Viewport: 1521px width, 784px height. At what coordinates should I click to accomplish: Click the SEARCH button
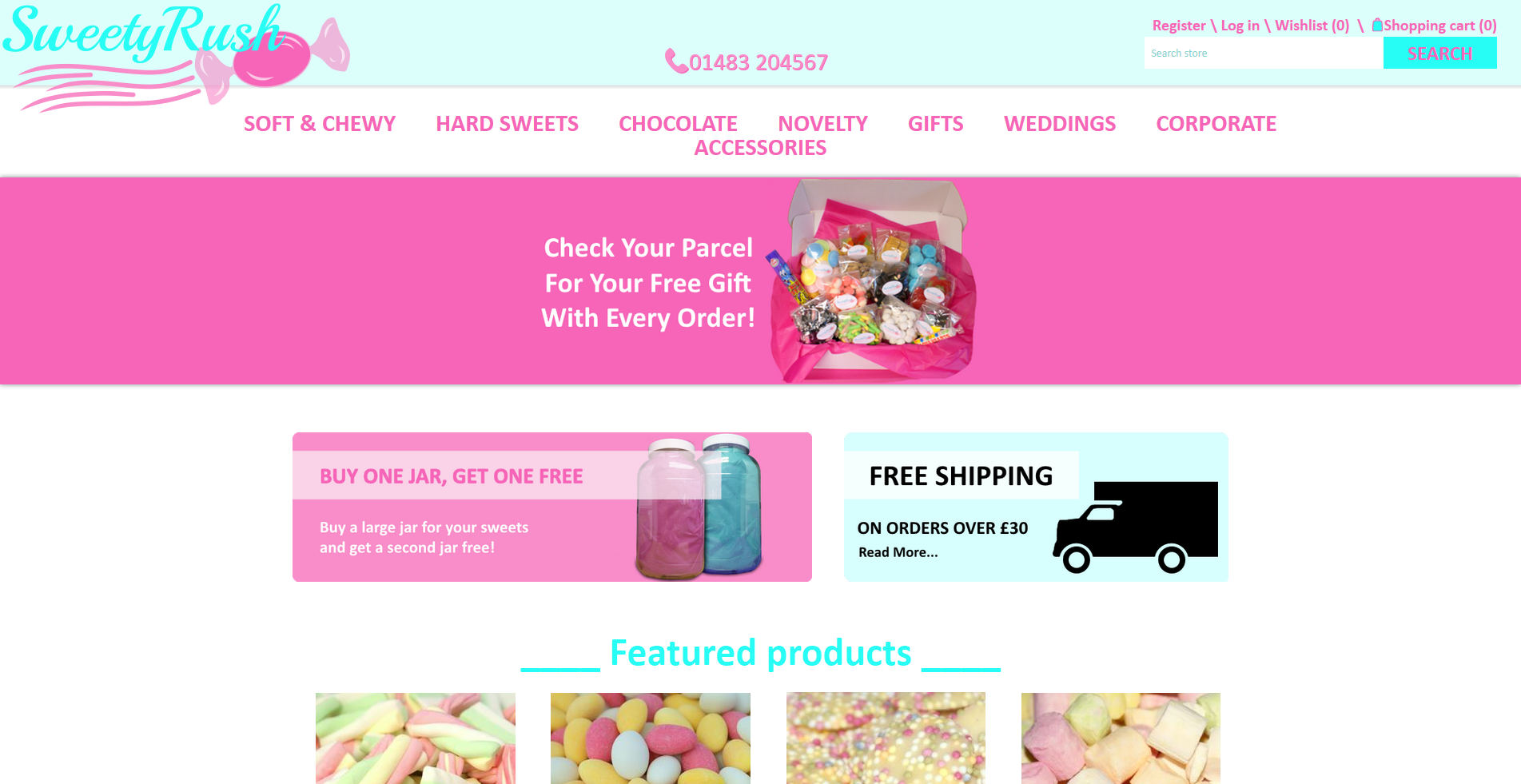click(1439, 53)
